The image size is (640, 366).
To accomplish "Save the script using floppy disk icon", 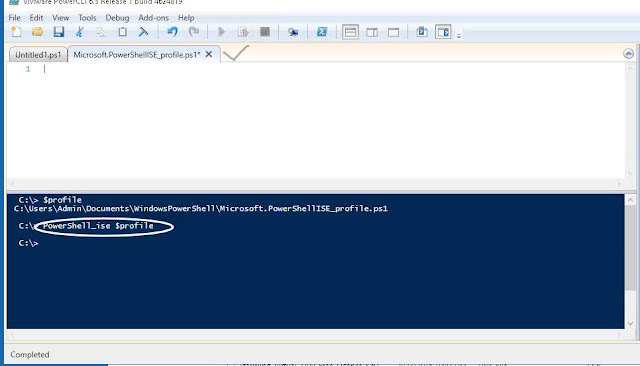I will pyautogui.click(x=59, y=32).
